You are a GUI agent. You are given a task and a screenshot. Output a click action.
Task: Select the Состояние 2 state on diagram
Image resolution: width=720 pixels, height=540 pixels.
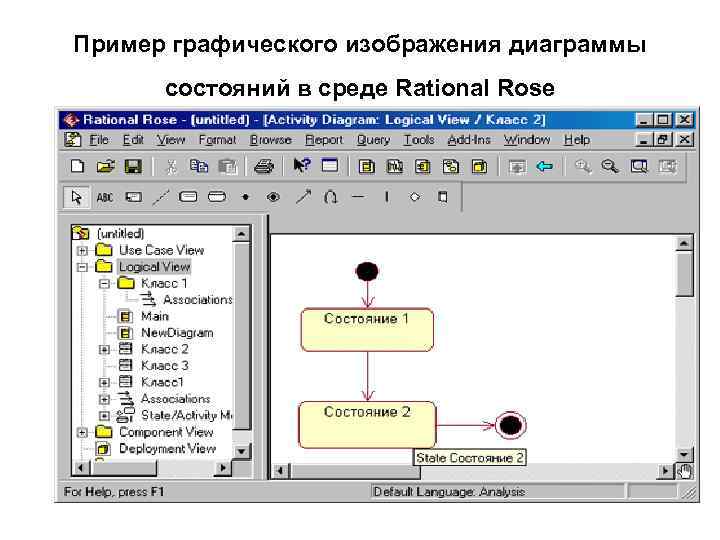click(367, 424)
